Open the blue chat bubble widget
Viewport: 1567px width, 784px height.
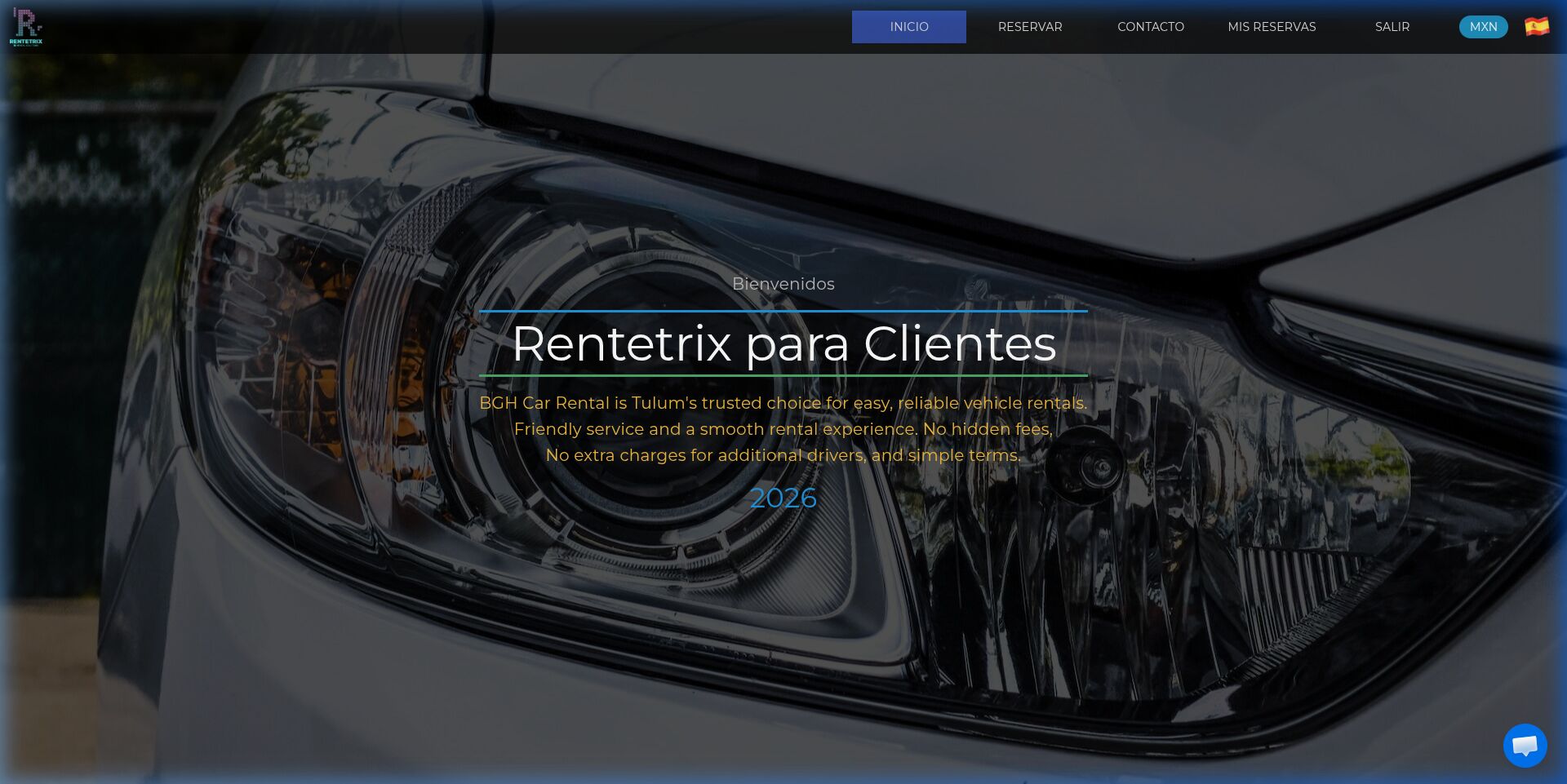[x=1525, y=745]
